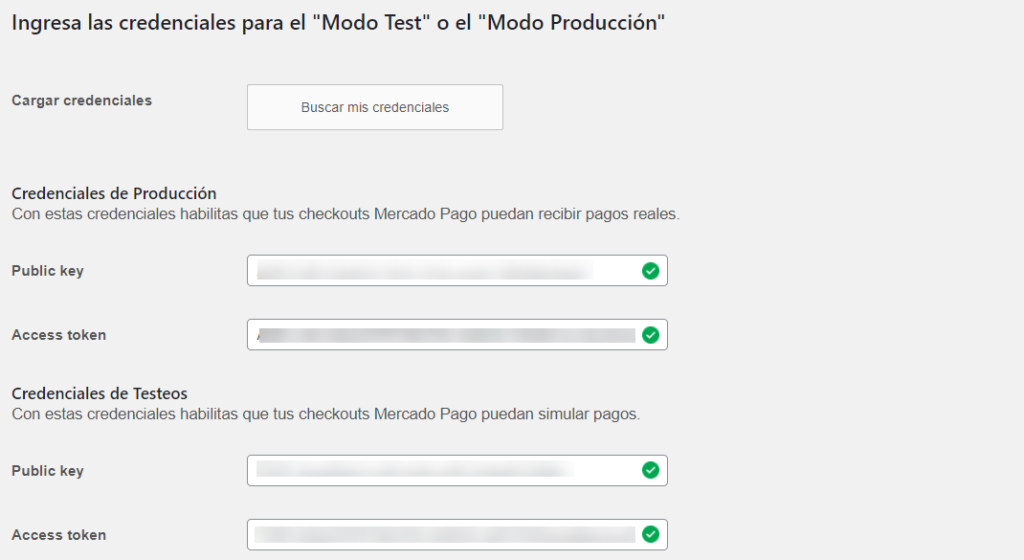Click the description about simular pagos
The height and width of the screenshot is (560, 1024).
pyautogui.click(x=325, y=414)
